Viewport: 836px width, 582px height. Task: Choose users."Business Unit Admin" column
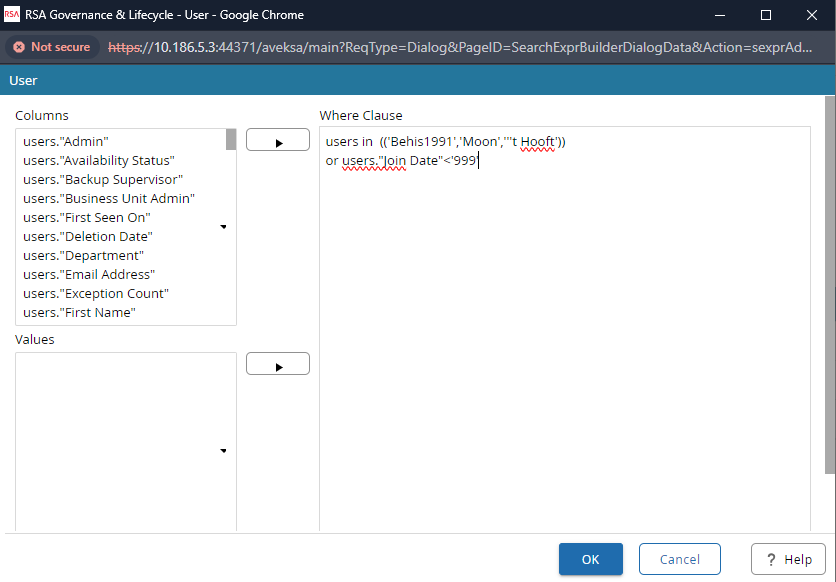tap(108, 199)
